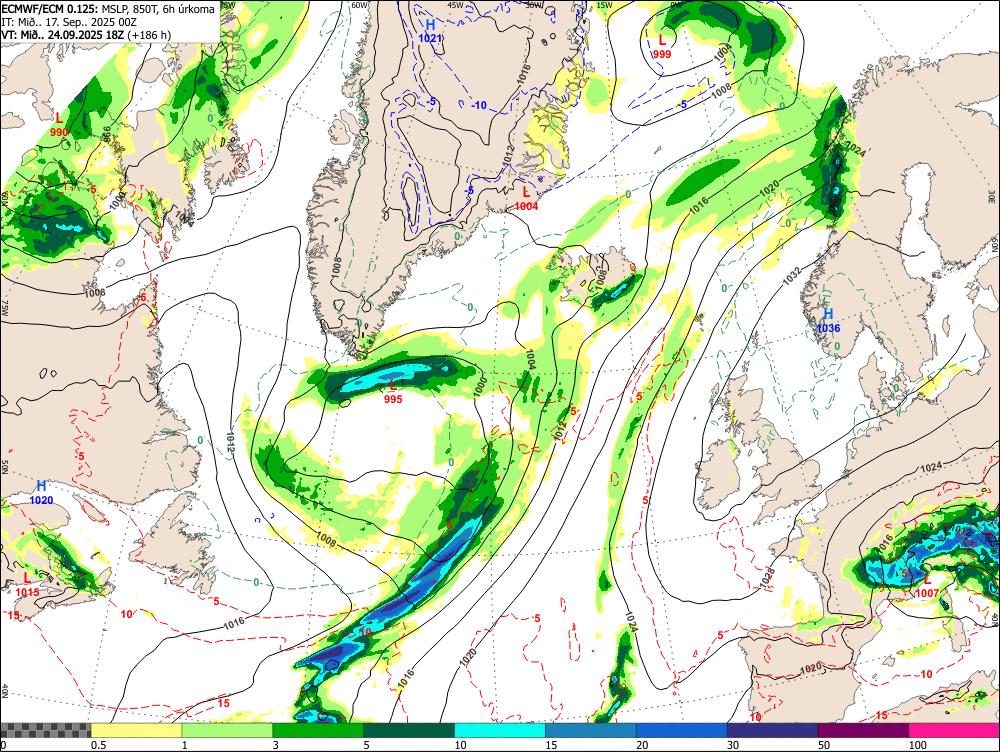
Task: Click the purple 50–100 mm legend swatch
Action: (x=864, y=730)
